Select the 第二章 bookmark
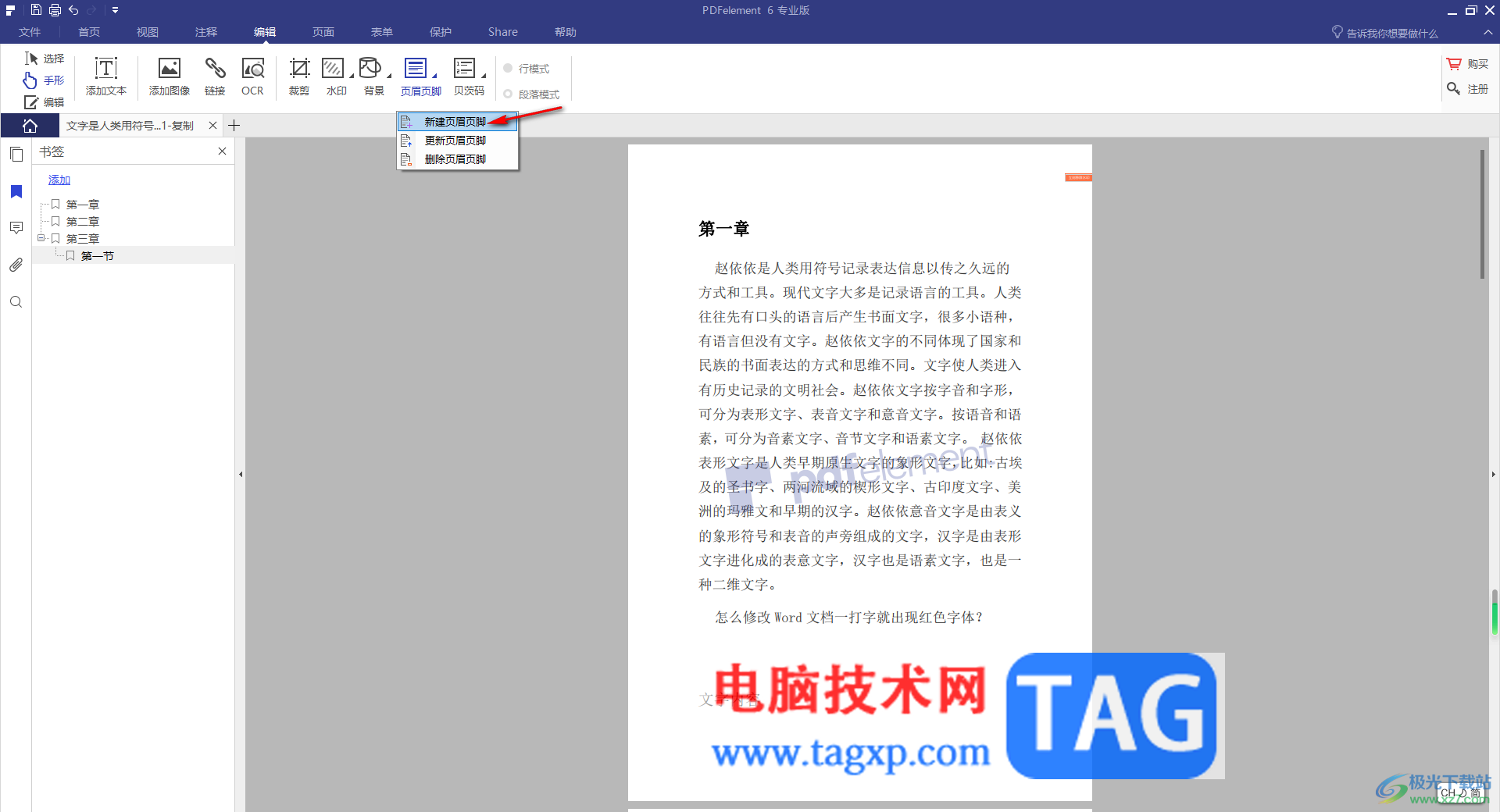 (x=83, y=222)
